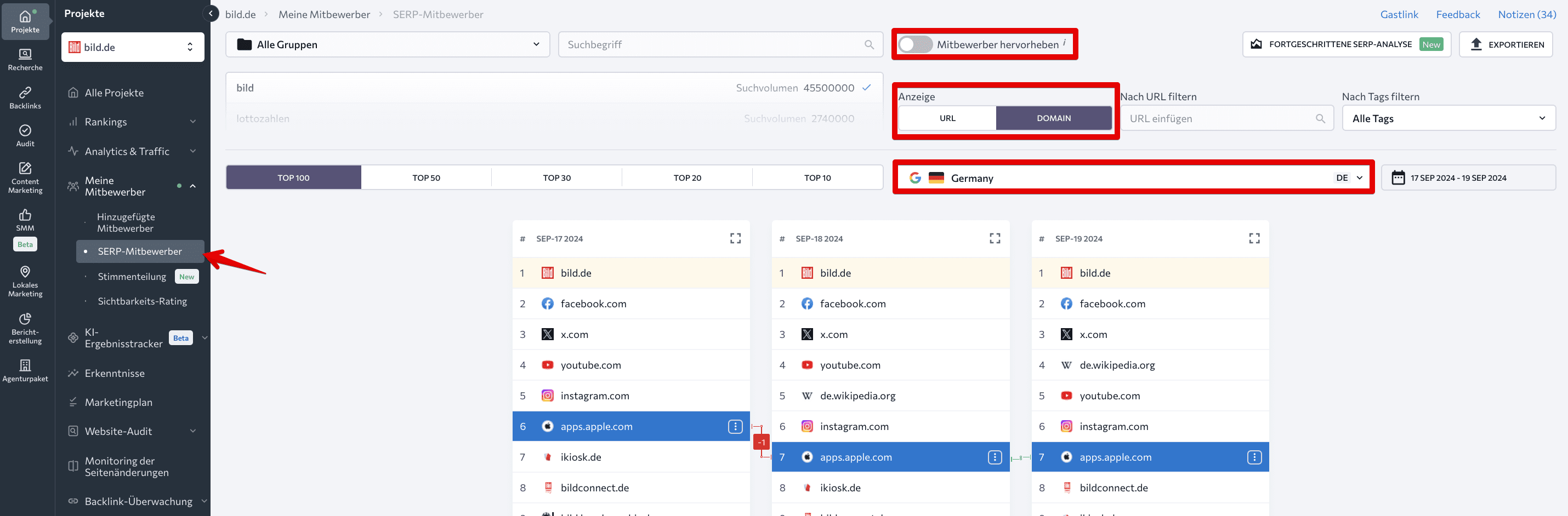The image size is (1568, 516).
Task: Click bild.de breadcrumb link
Action: coord(241,14)
